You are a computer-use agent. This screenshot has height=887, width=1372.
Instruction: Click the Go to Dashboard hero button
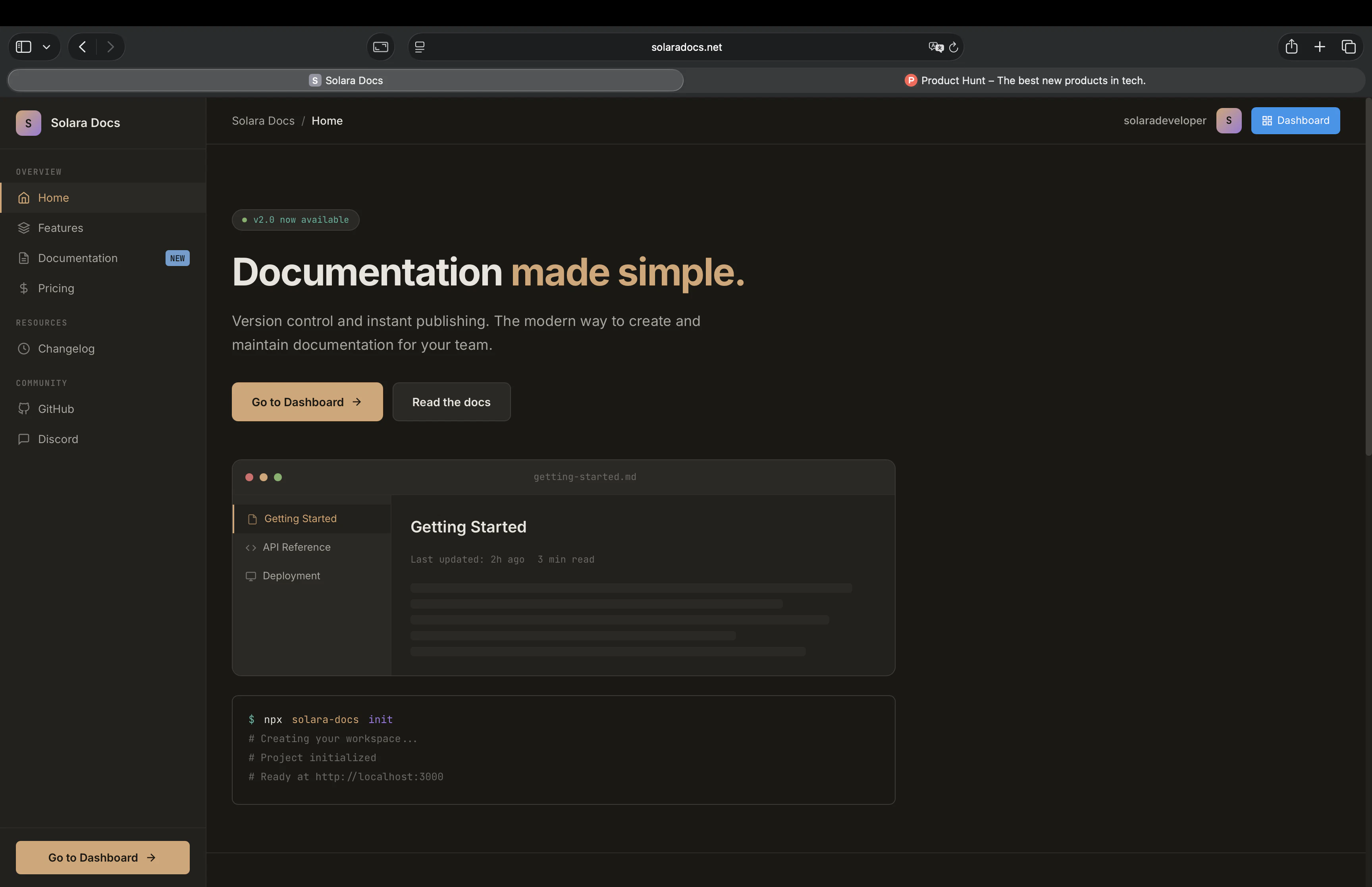click(x=307, y=401)
